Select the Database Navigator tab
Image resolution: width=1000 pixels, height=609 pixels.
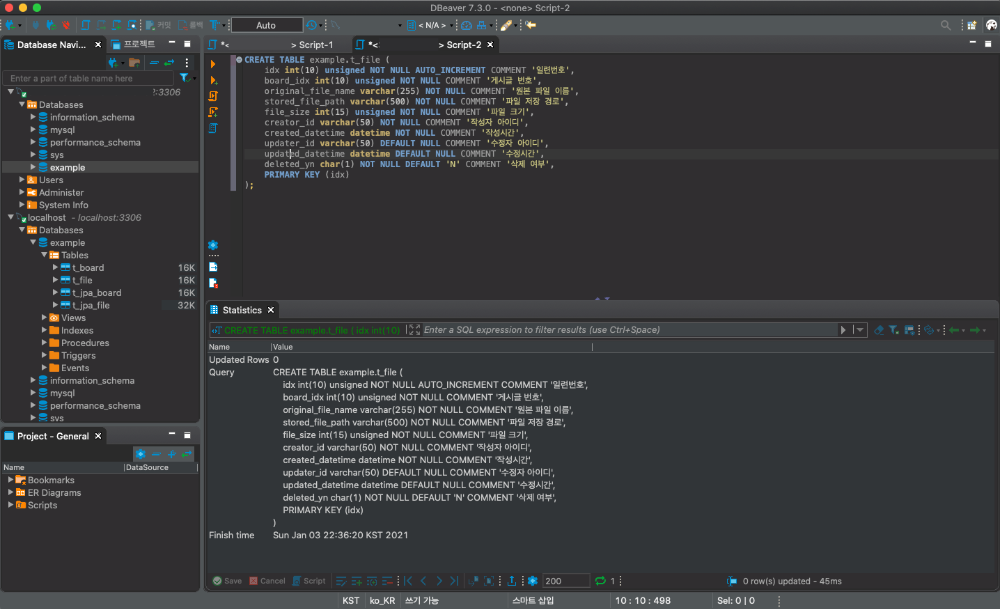click(52, 45)
